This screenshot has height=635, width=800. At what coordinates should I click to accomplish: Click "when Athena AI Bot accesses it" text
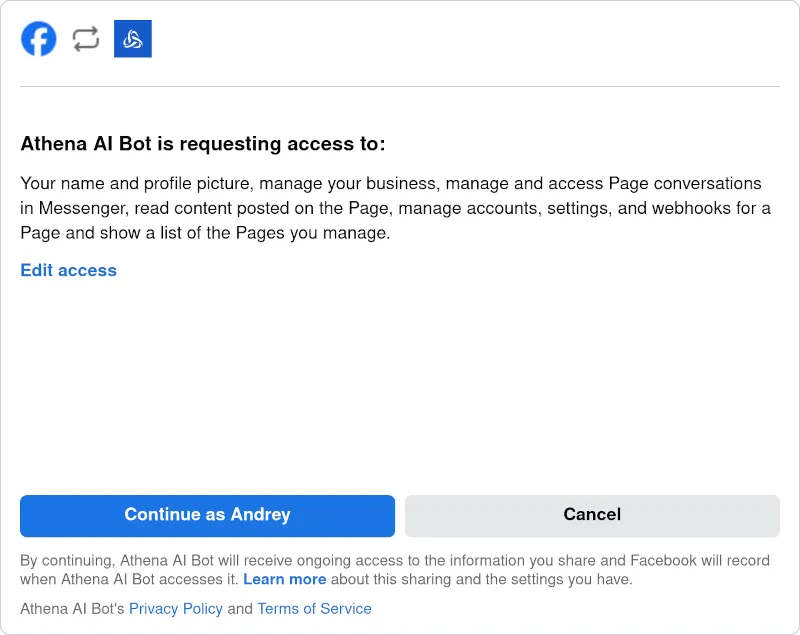click(128, 579)
